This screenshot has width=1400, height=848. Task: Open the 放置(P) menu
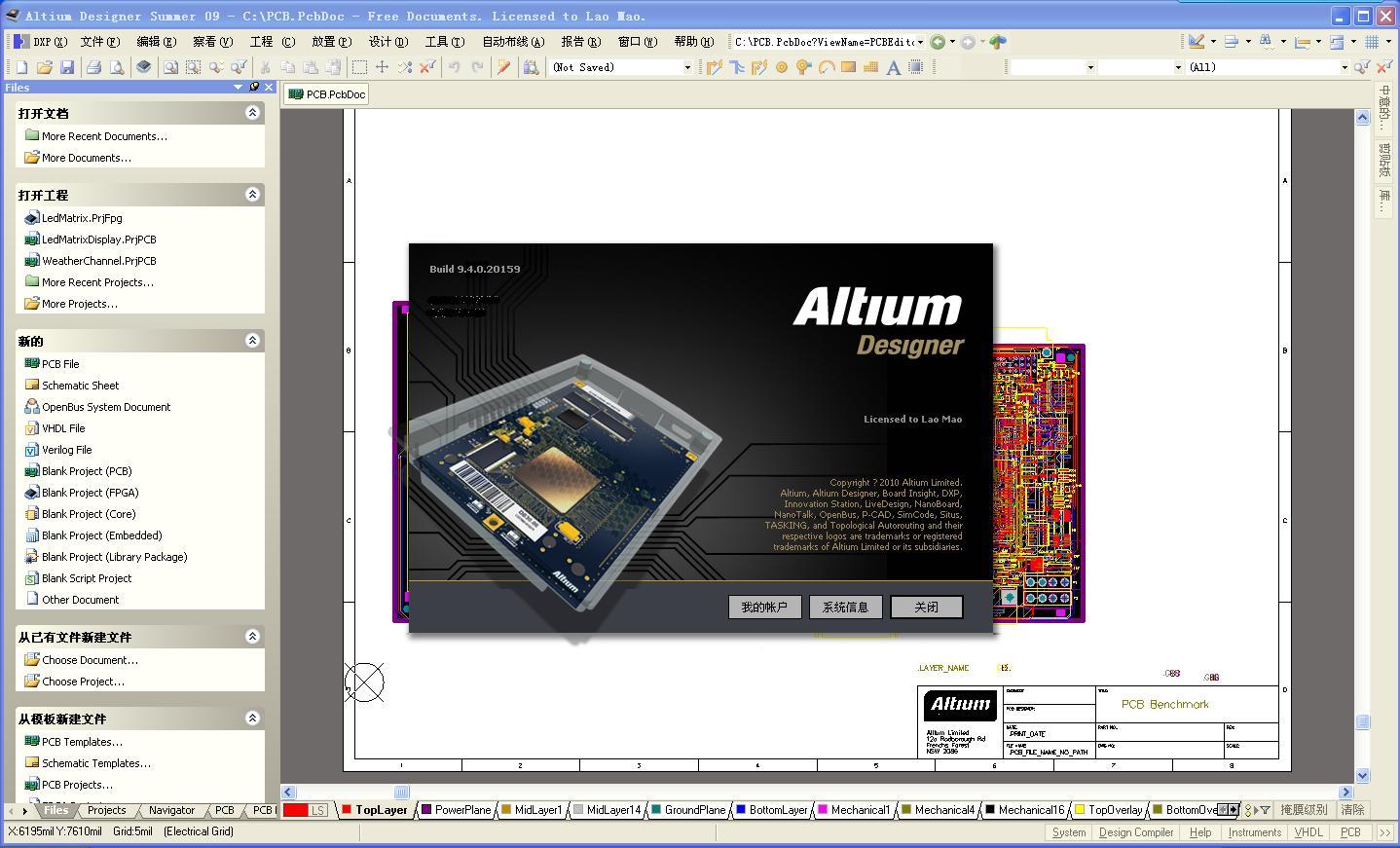(x=331, y=42)
